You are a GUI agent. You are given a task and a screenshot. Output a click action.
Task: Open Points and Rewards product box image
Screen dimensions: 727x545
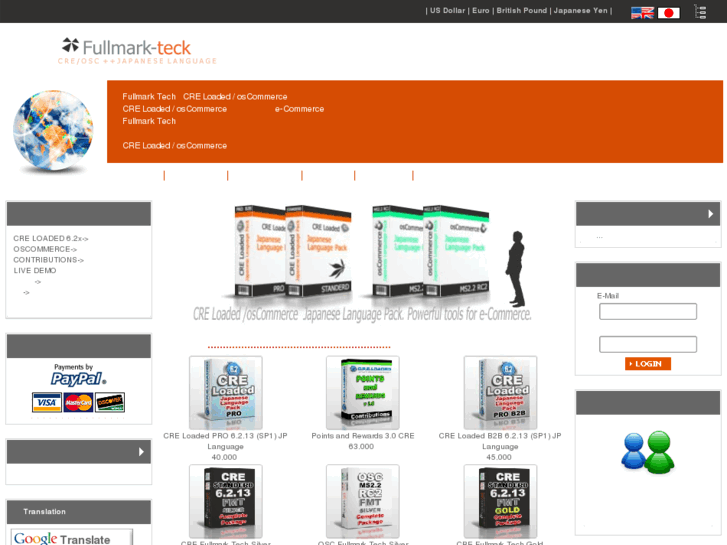[x=363, y=392]
